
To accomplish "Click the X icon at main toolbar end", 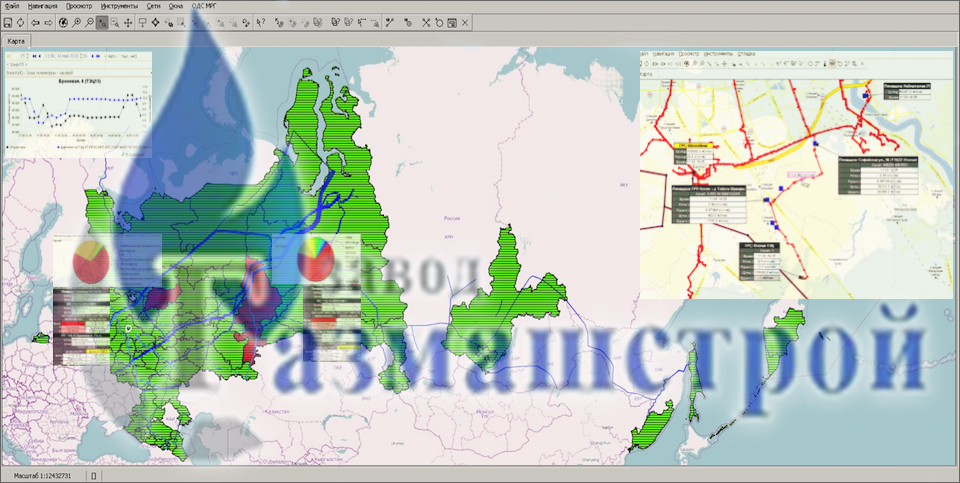I will click(465, 23).
